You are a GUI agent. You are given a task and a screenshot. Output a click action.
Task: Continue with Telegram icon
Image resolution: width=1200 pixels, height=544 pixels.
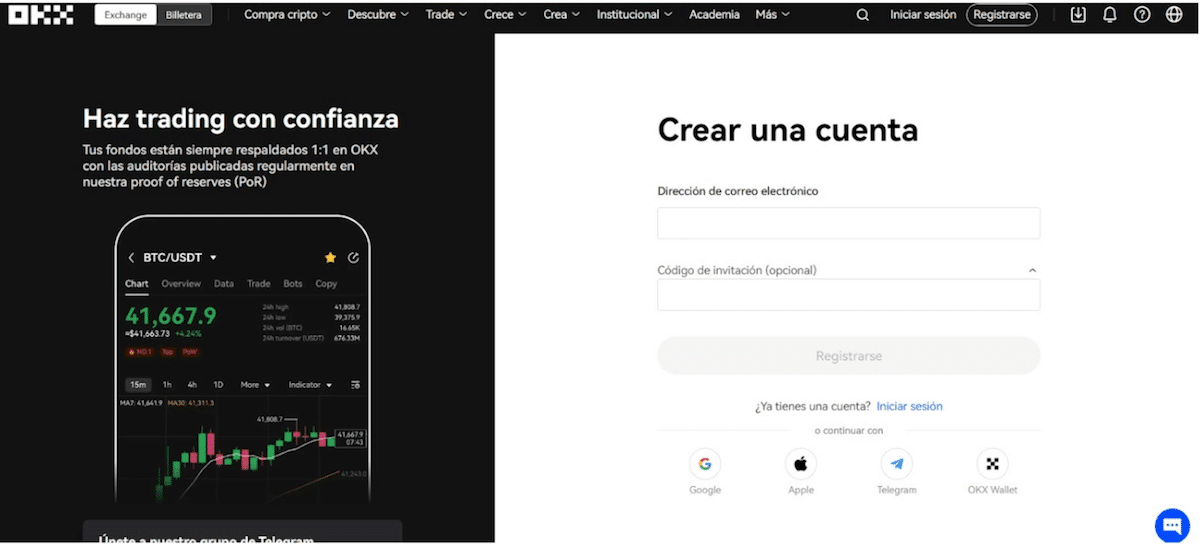[x=897, y=464]
